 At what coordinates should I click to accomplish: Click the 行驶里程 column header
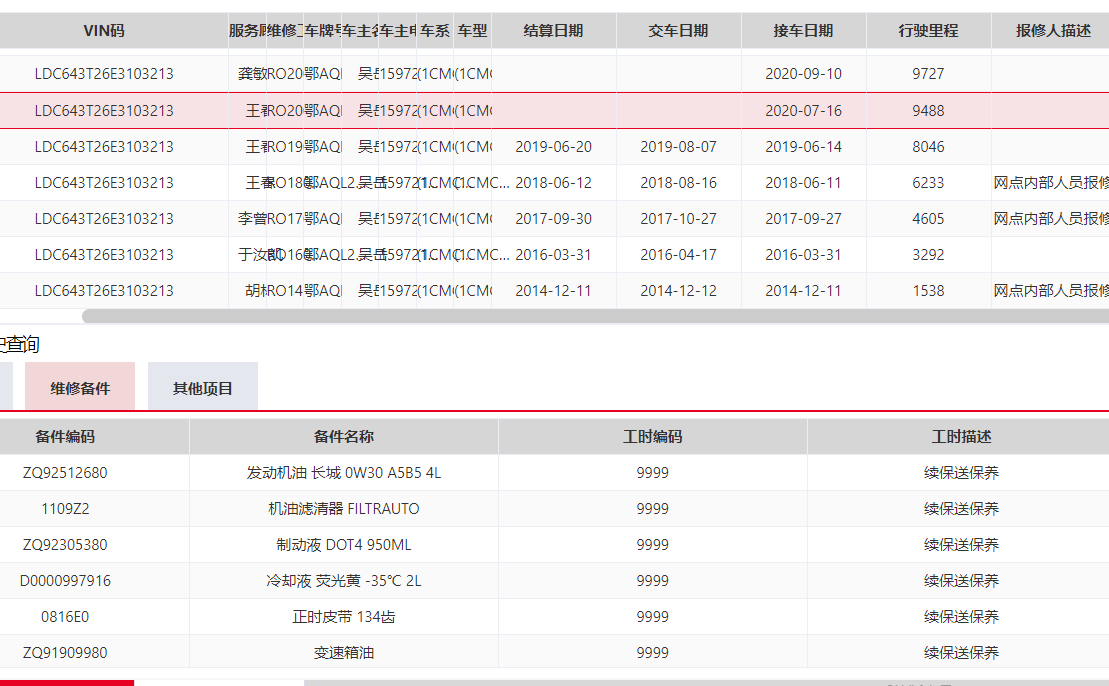pos(928,30)
